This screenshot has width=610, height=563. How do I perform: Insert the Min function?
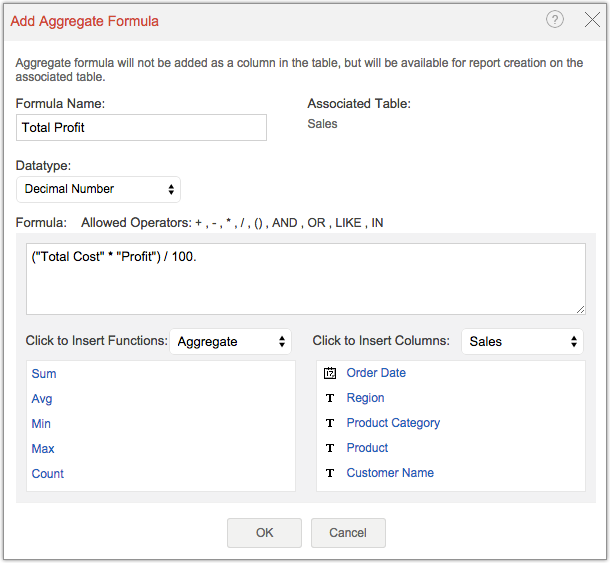pyautogui.click(x=42, y=424)
